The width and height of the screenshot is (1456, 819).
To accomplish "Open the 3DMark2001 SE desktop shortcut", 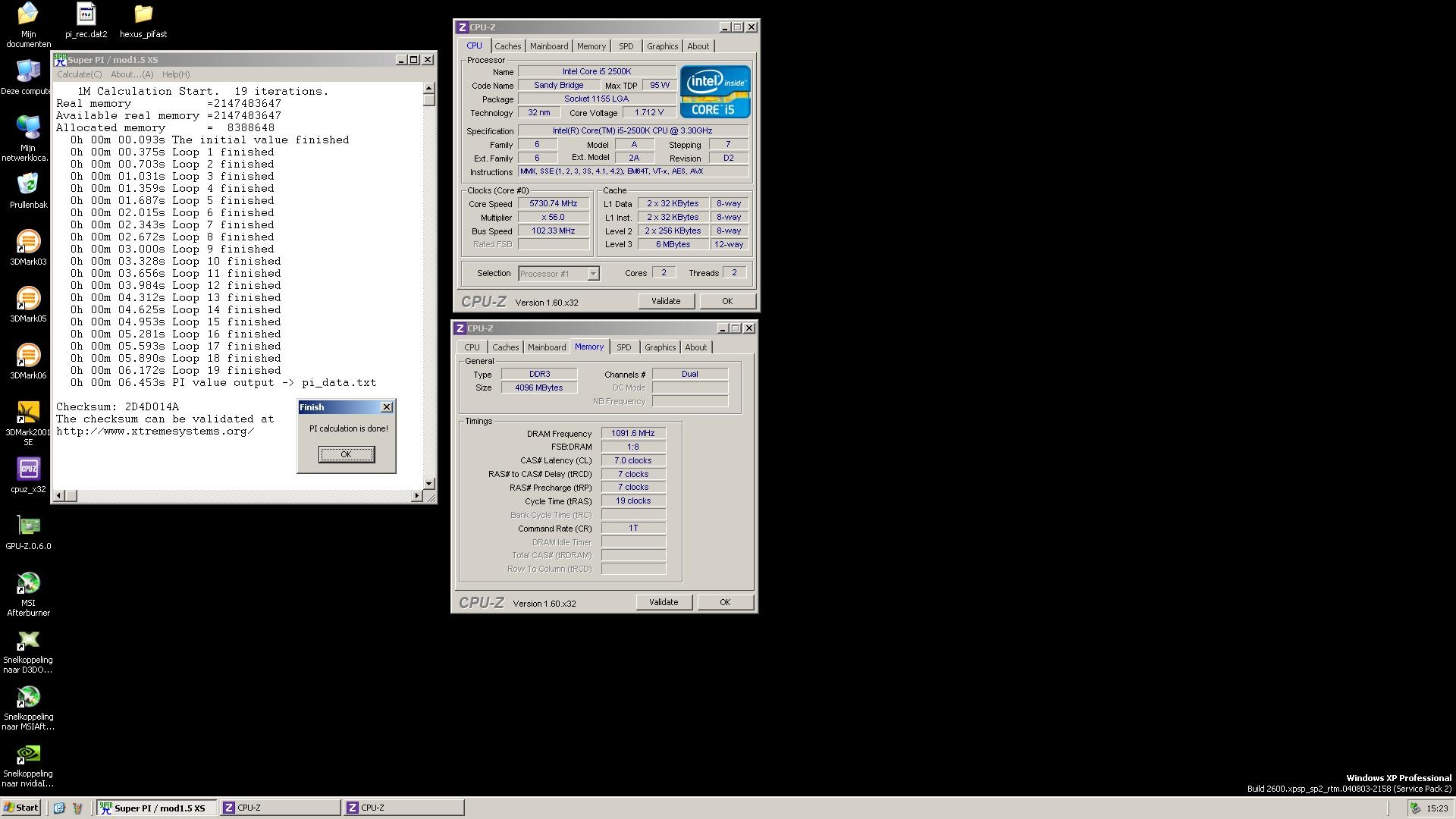I will coord(28,413).
